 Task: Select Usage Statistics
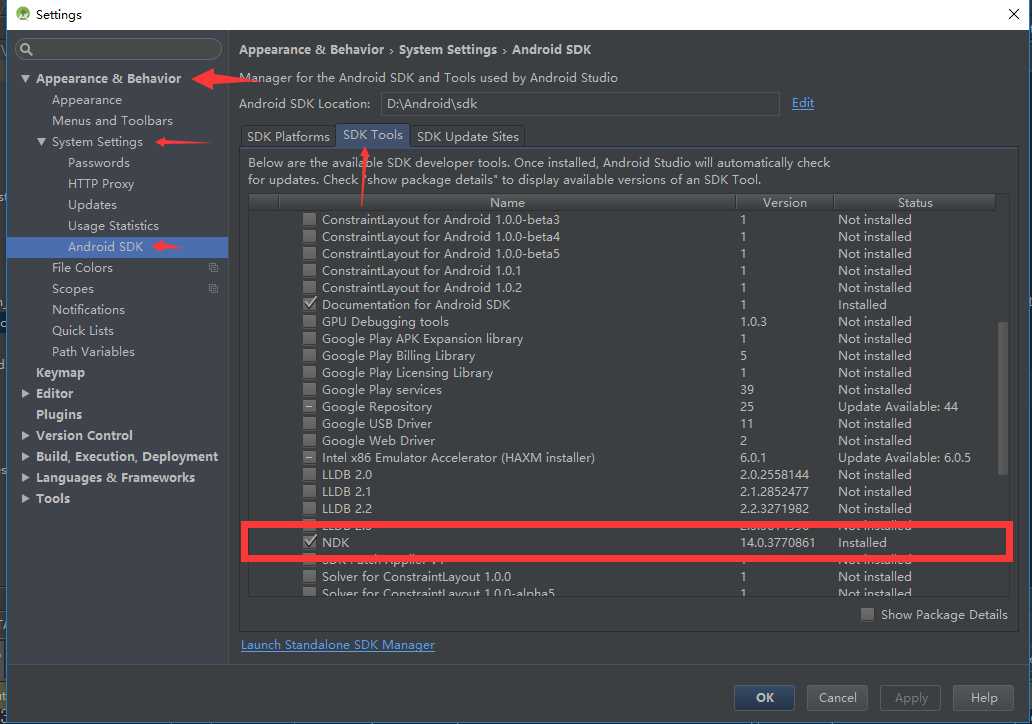(113, 226)
